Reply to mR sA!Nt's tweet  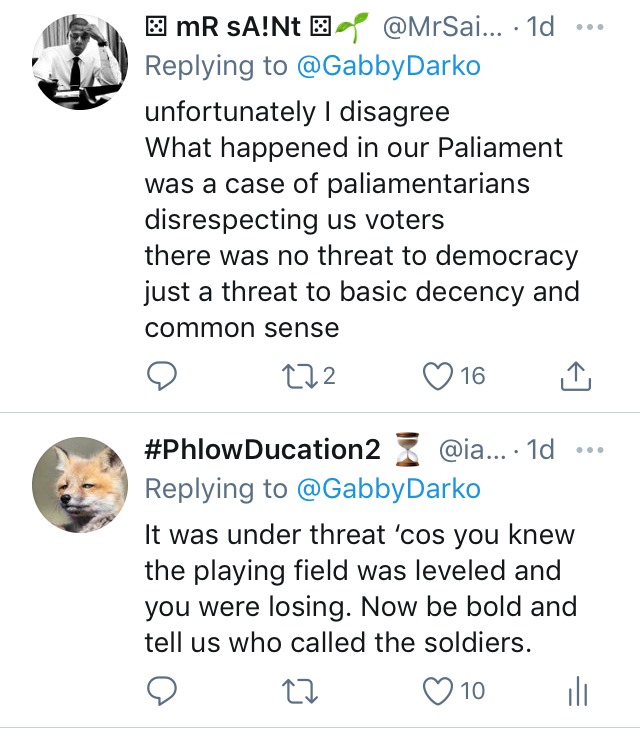(x=162, y=376)
